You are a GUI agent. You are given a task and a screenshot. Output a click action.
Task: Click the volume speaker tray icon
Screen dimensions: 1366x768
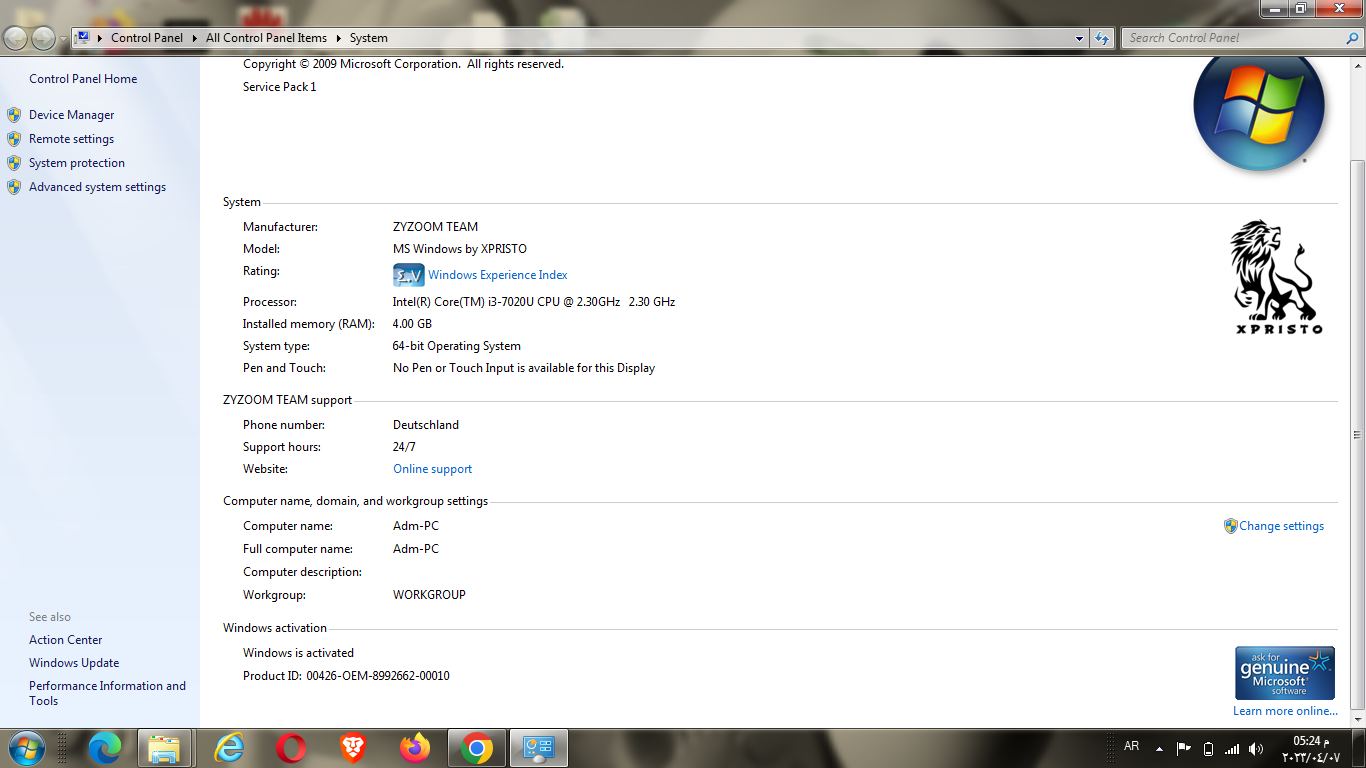click(x=1256, y=748)
